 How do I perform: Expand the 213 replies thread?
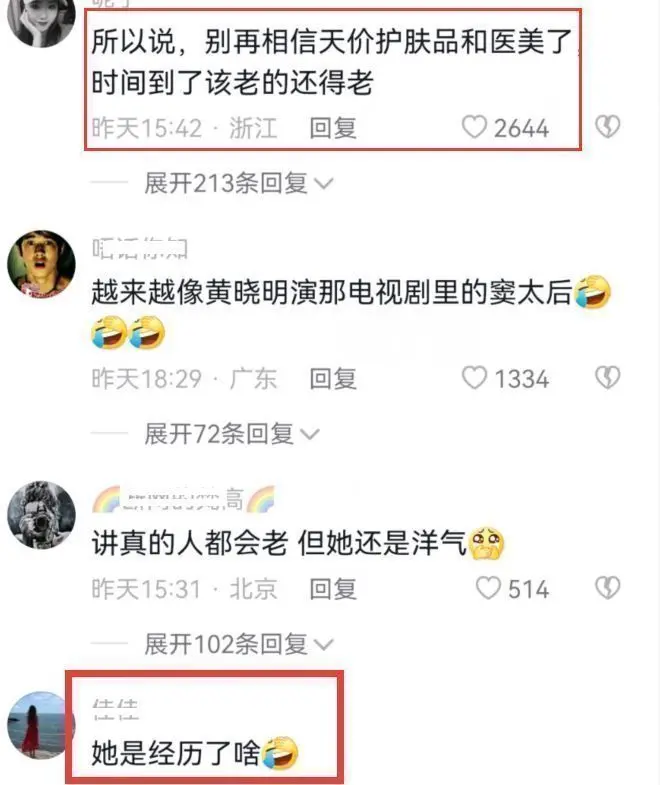[238, 183]
